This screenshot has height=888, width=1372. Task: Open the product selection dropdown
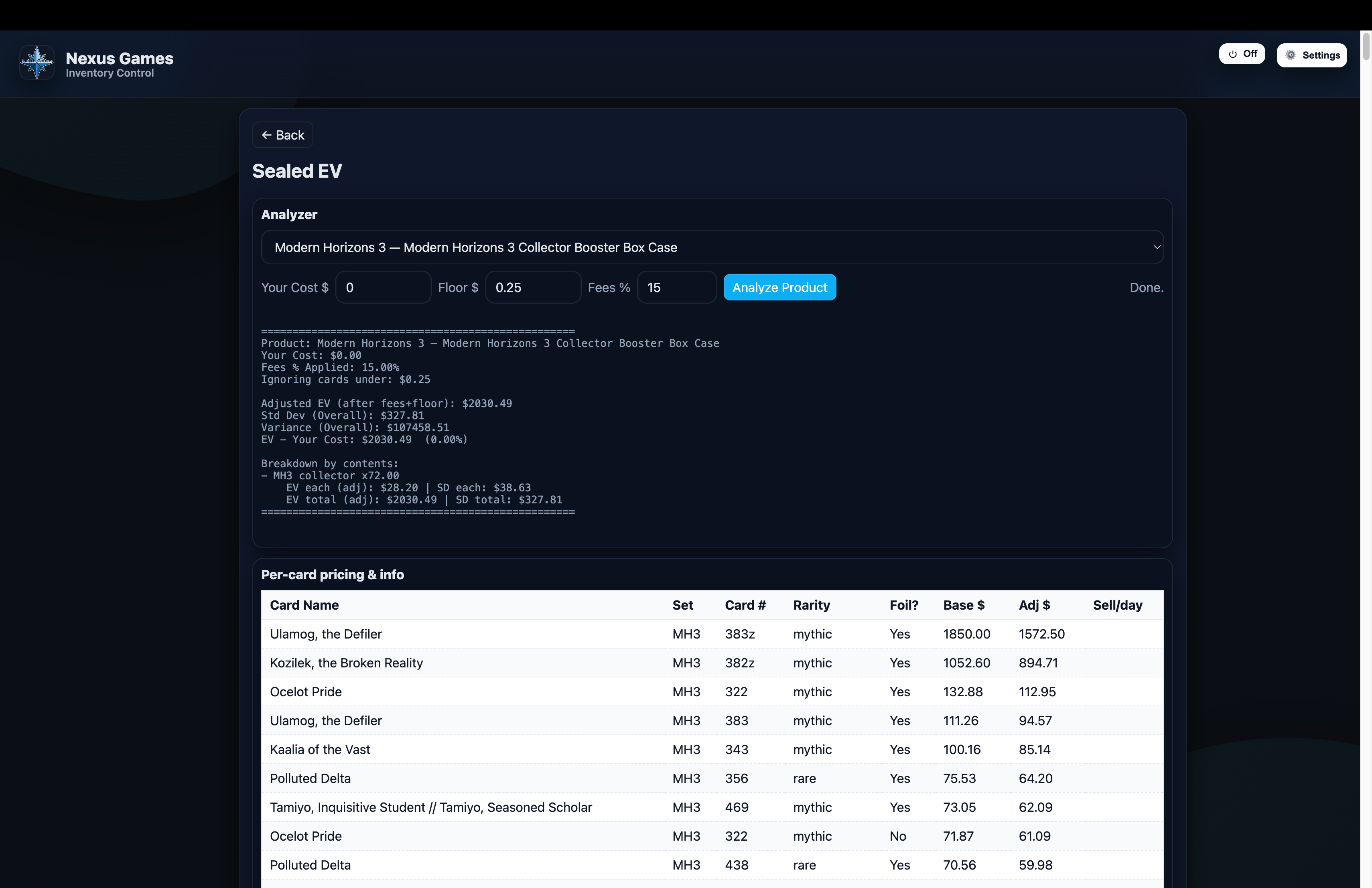click(x=712, y=247)
